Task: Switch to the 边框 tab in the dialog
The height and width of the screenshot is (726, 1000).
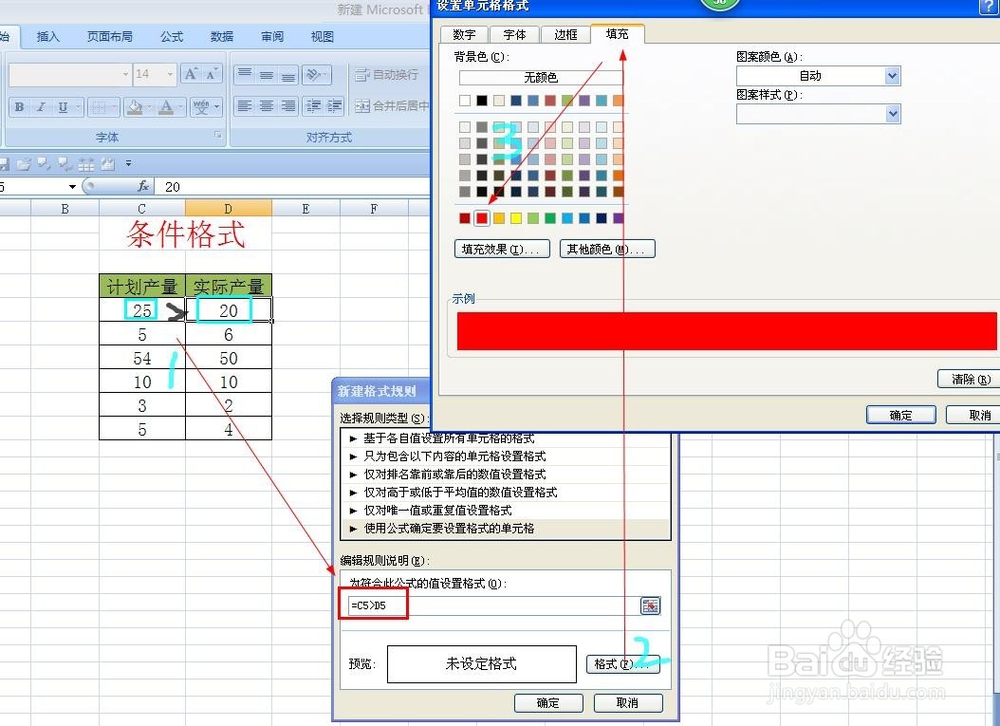Action: click(566, 34)
